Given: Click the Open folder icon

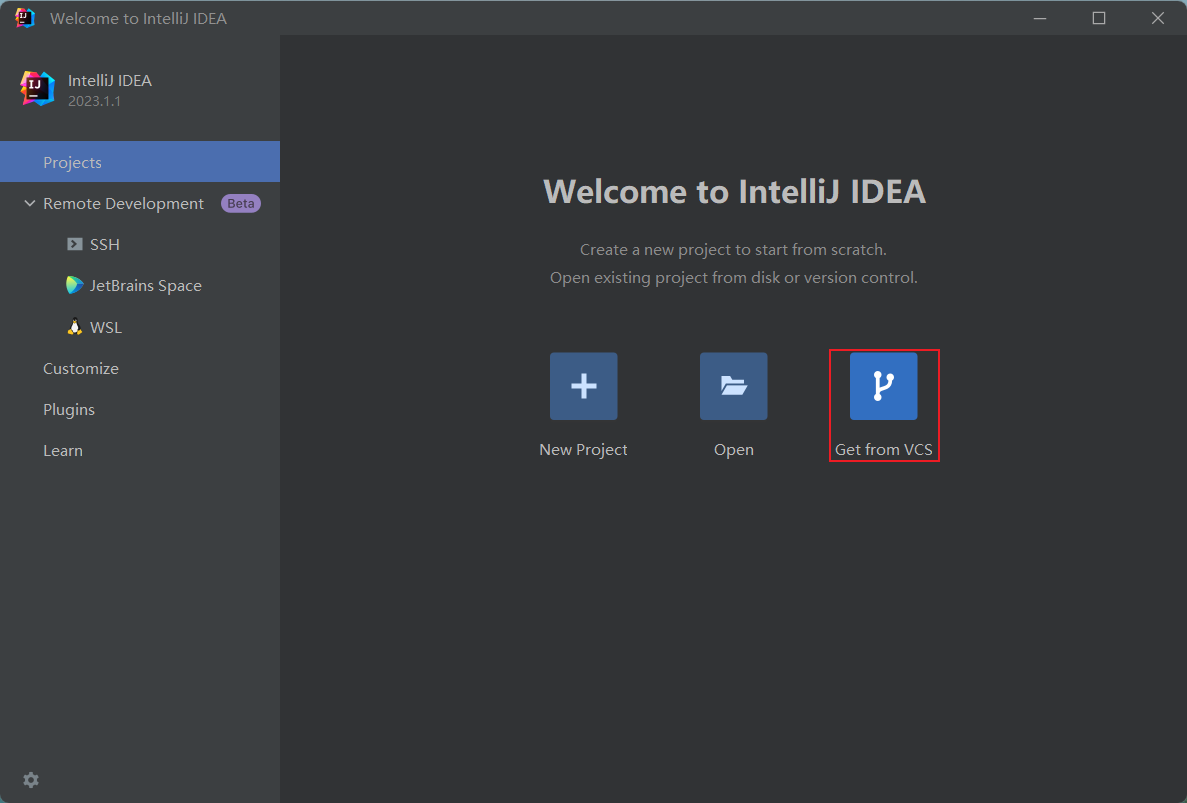Looking at the screenshot, I should point(733,386).
